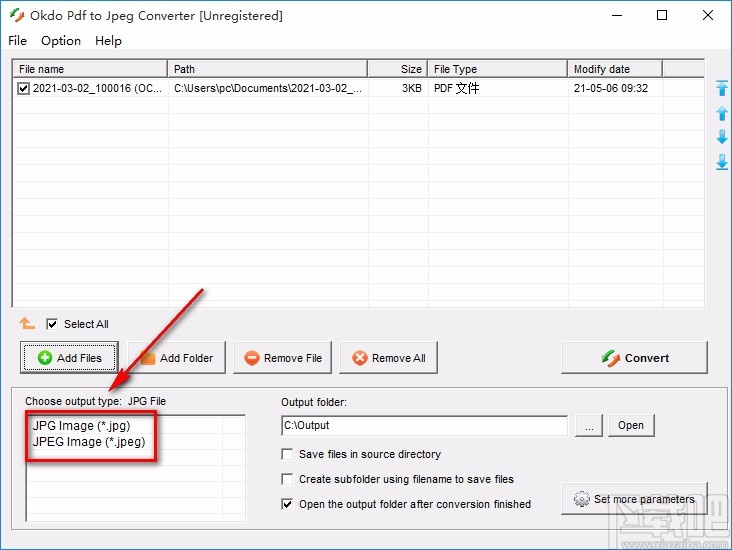Sort by Modify date column header

pyautogui.click(x=615, y=69)
